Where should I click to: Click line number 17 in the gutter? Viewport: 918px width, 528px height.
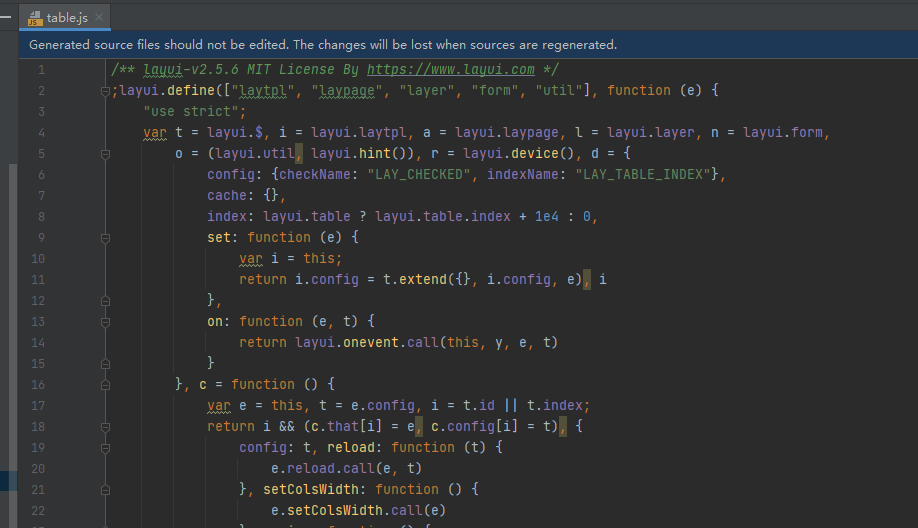38,406
